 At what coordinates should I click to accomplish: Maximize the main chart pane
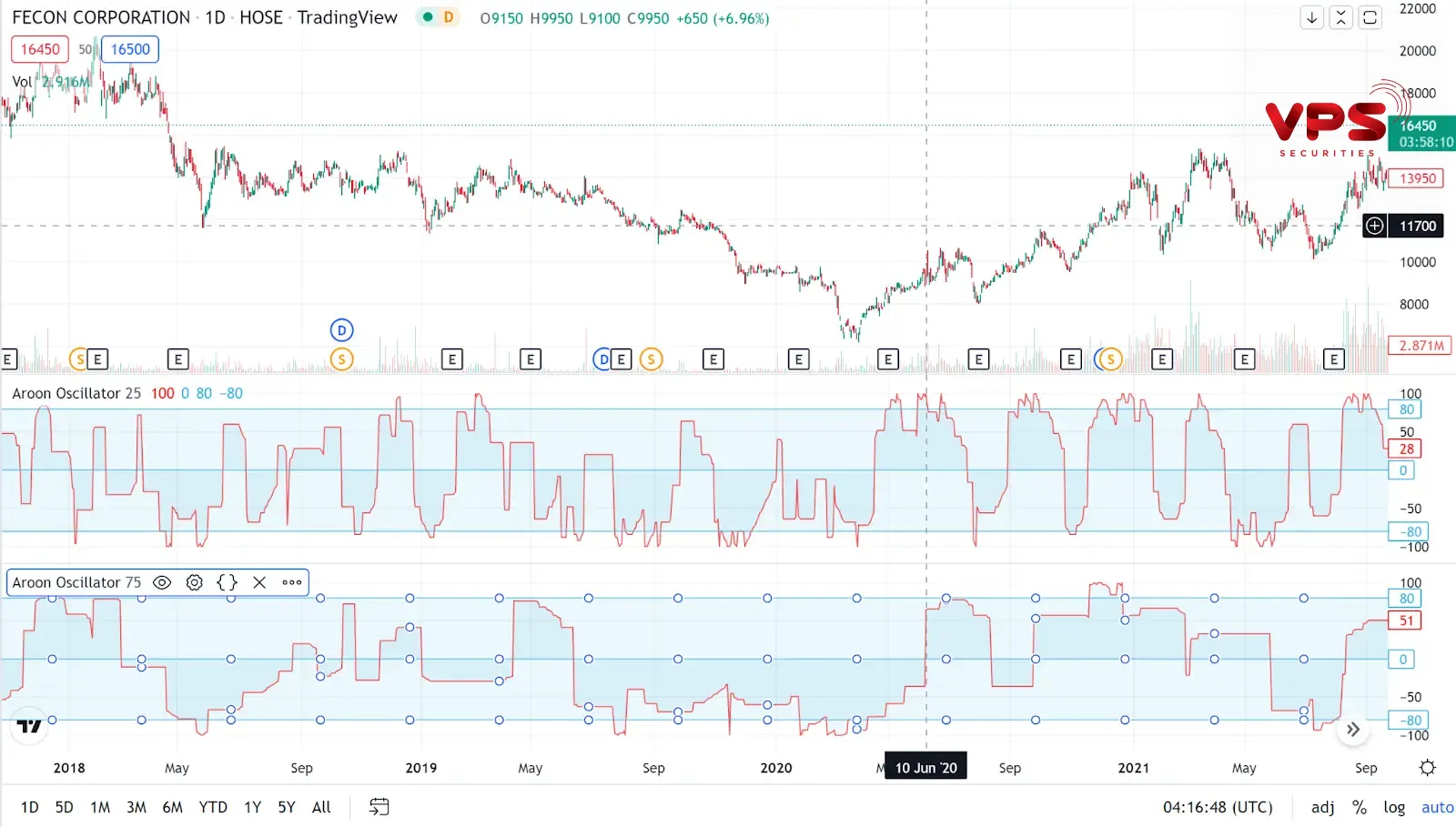[x=1370, y=17]
